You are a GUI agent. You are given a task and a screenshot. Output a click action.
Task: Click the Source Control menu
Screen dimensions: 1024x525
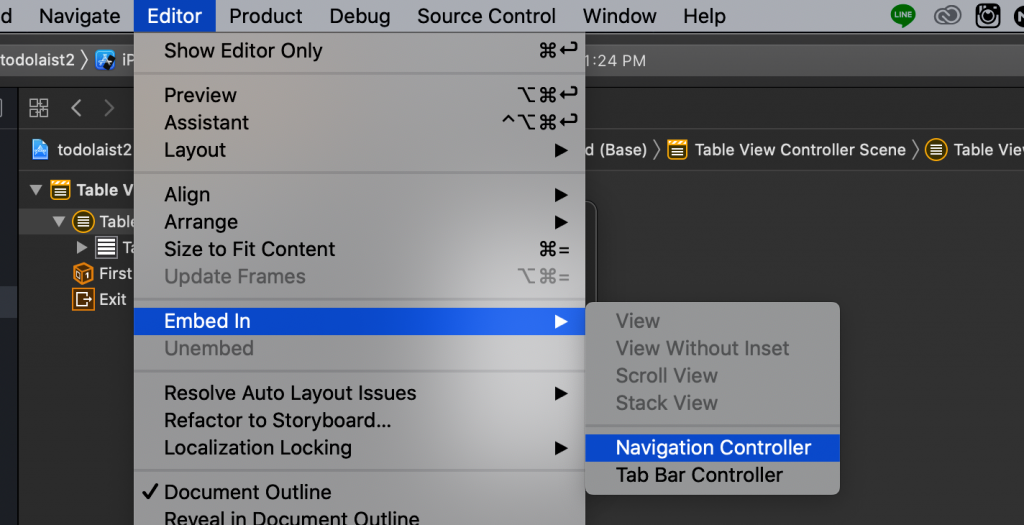click(x=486, y=16)
